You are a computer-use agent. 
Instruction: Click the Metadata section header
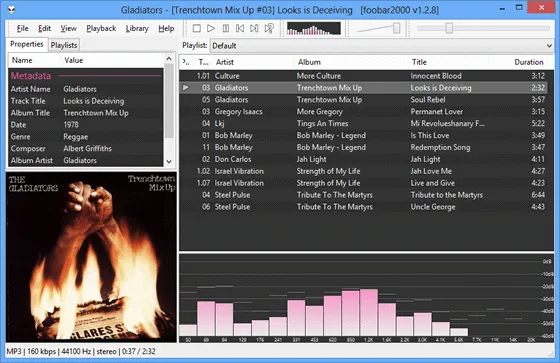point(86,76)
